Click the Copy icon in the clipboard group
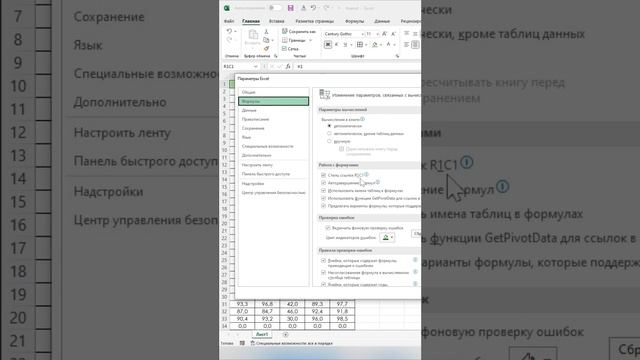Screen dimensions: 640x360 [267, 40]
